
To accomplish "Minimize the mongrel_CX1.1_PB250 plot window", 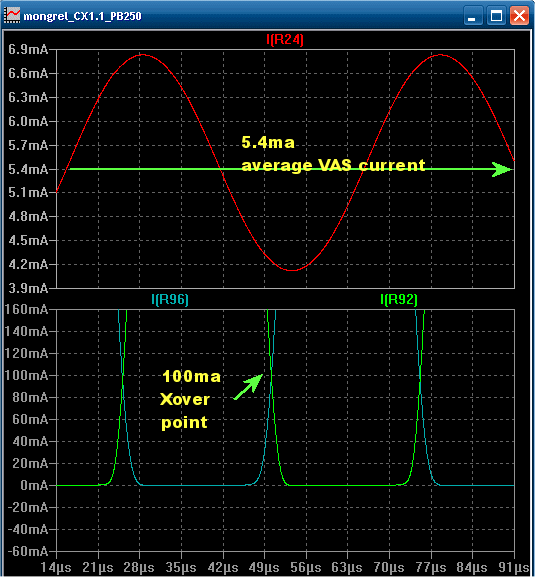I will pyautogui.click(x=473, y=16).
